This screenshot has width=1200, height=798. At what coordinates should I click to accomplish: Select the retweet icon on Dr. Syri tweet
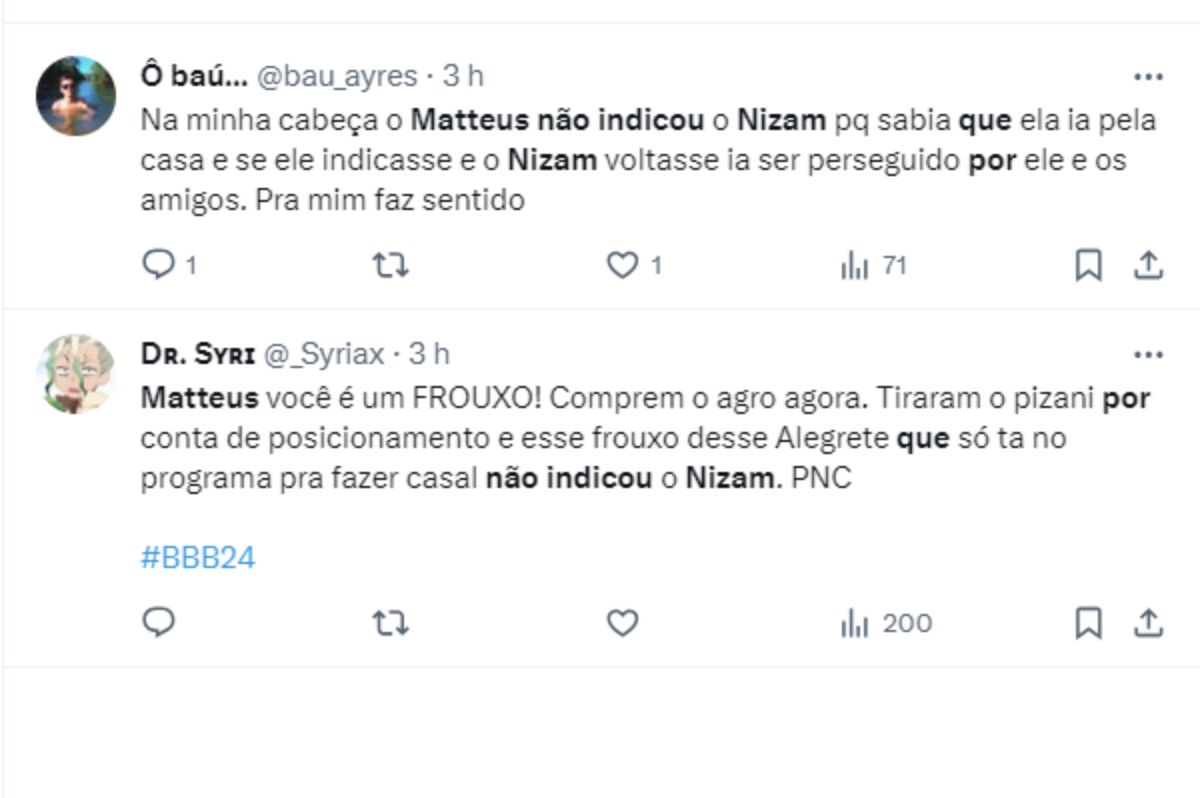point(389,622)
